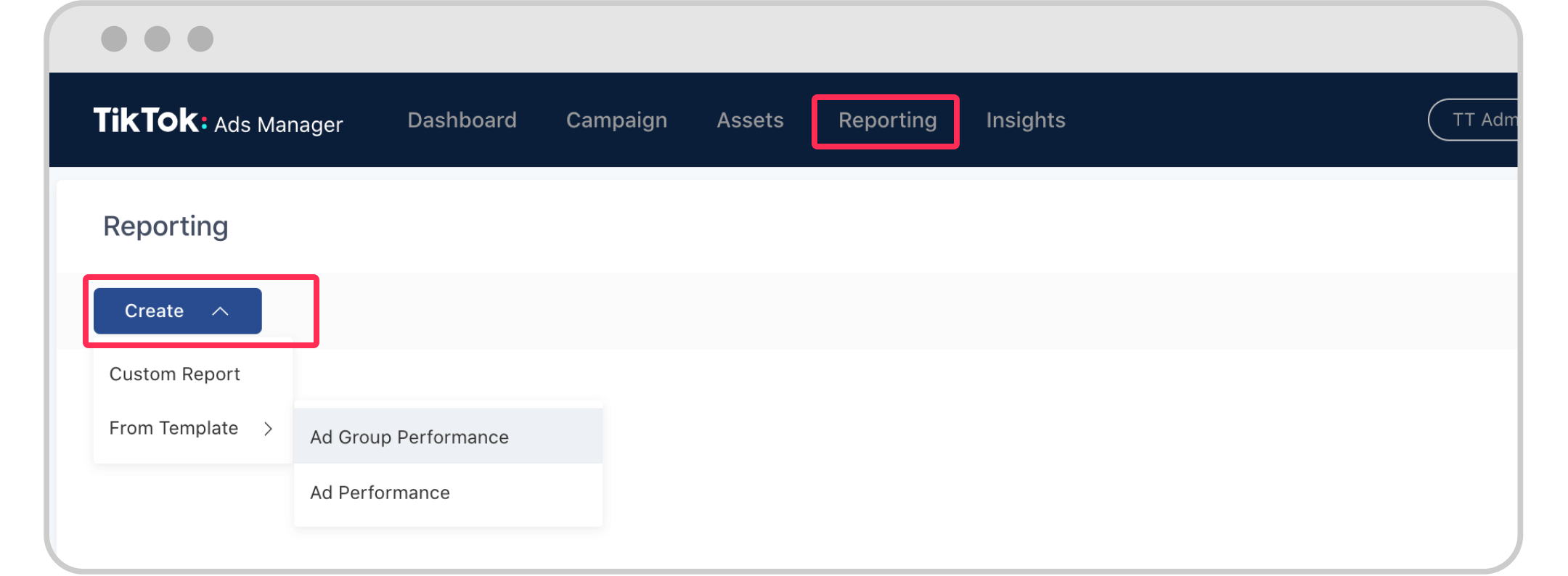Viewport: 1568px width, 576px height.
Task: Switch to the Assets tab
Action: [750, 120]
